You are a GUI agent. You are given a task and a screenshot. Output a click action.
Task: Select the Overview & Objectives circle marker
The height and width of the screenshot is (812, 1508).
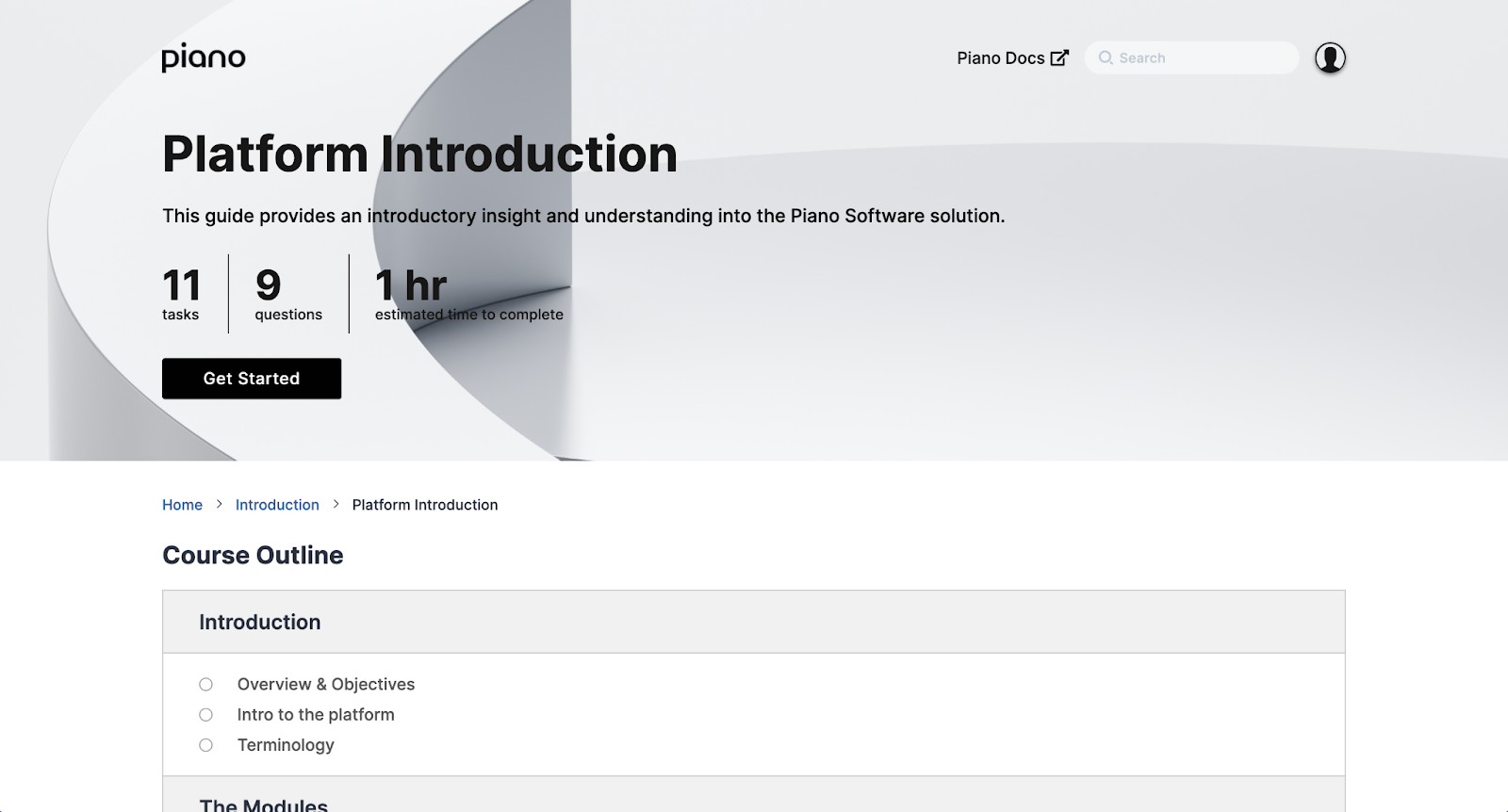(x=205, y=685)
